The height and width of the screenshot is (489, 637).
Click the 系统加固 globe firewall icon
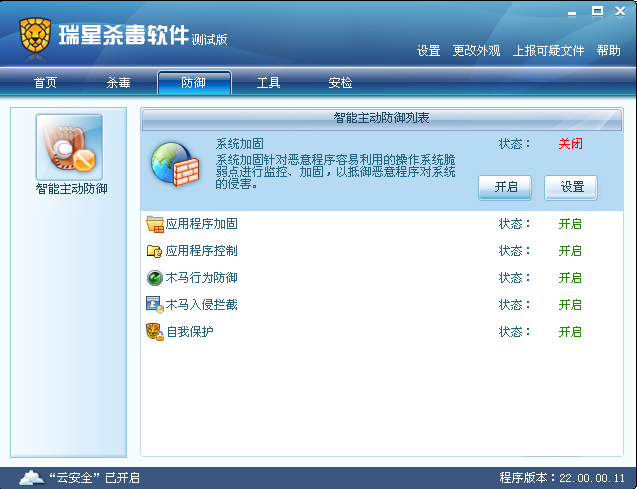[176, 164]
